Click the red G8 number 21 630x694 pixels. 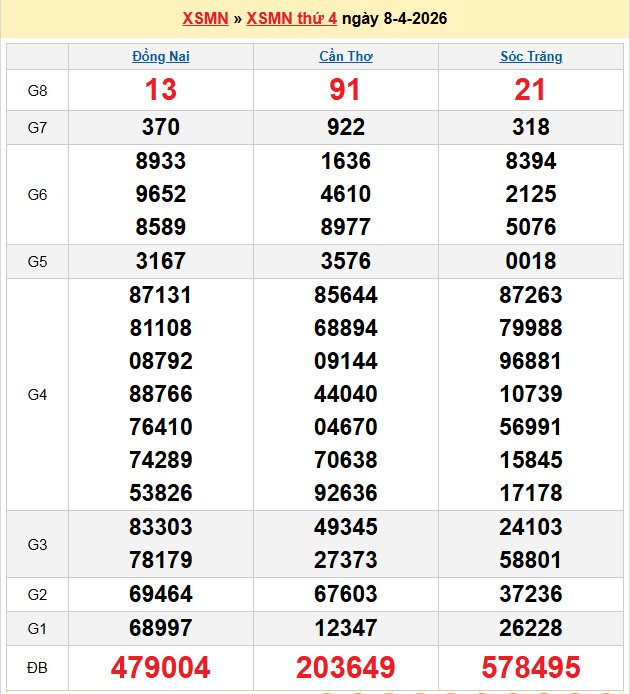click(531, 90)
